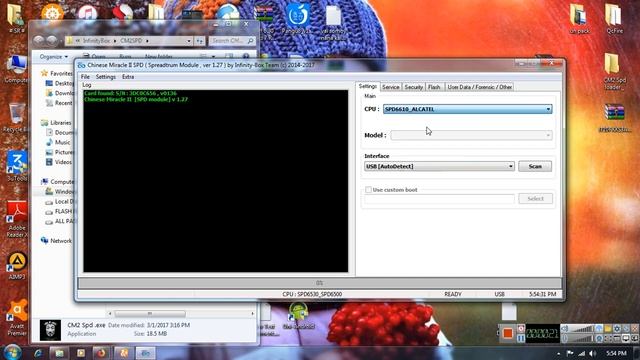640x360 pixels.
Task: Click the orange stop recording button
Action: click(x=508, y=333)
